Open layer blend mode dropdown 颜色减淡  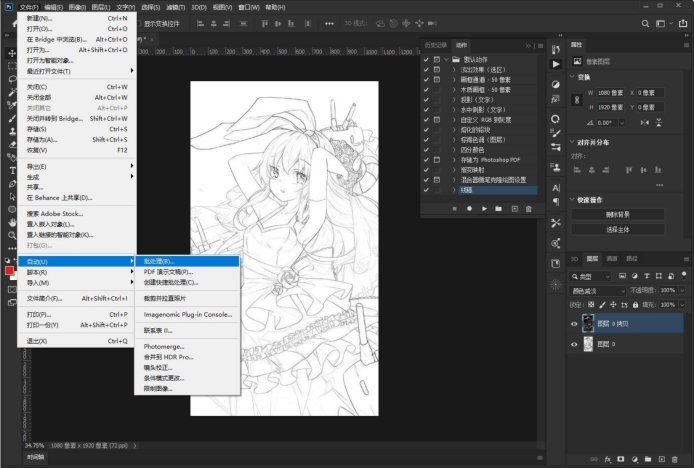coord(597,291)
